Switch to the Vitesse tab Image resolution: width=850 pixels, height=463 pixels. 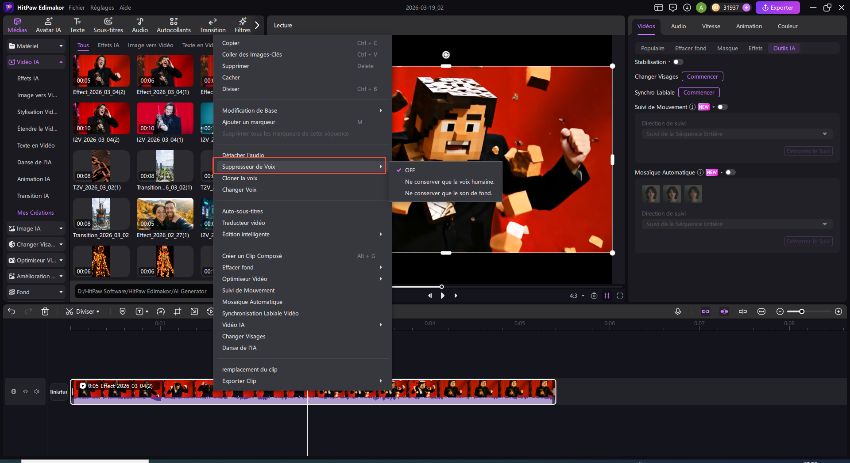coord(710,26)
